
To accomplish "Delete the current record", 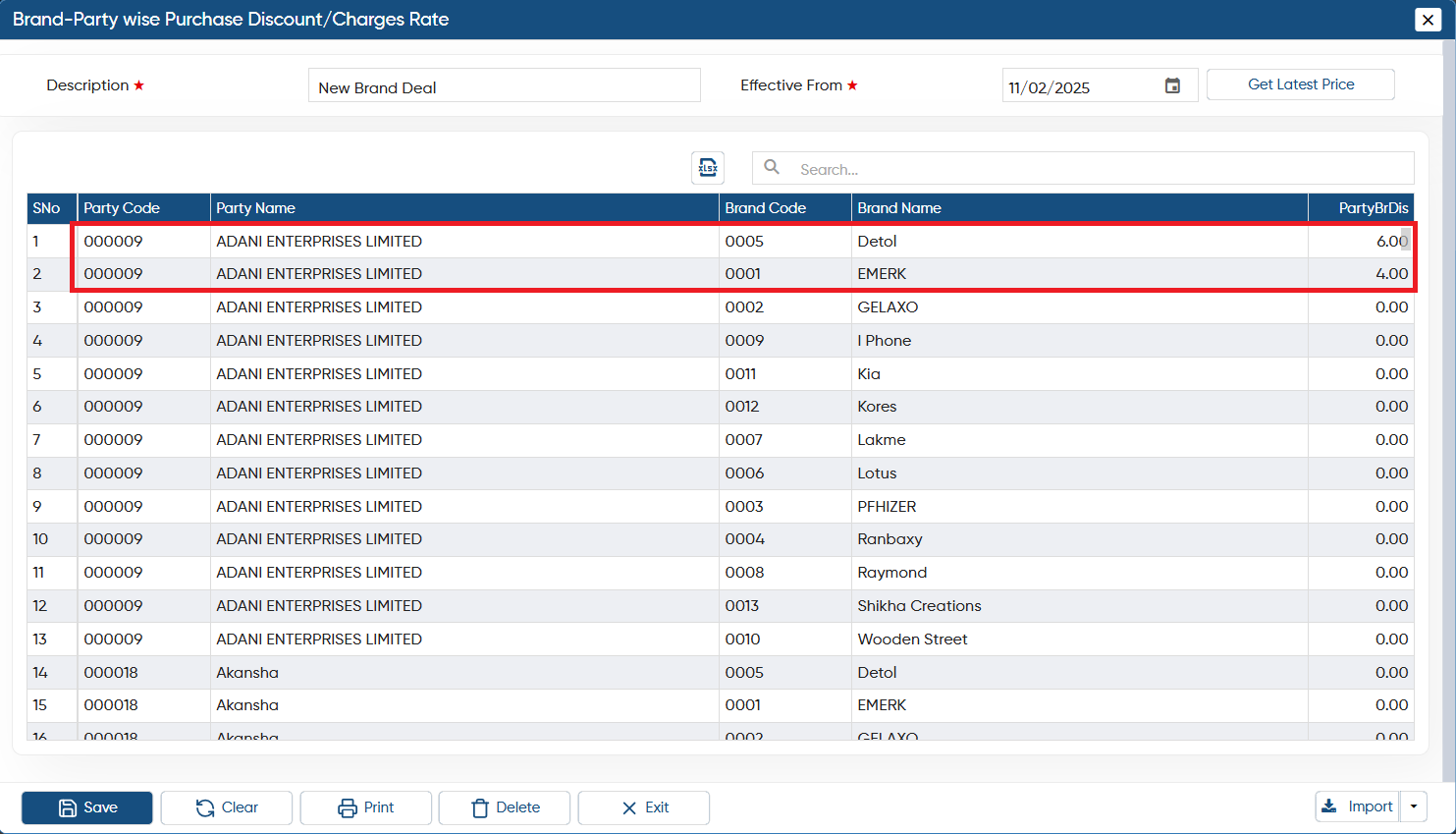I will click(505, 807).
